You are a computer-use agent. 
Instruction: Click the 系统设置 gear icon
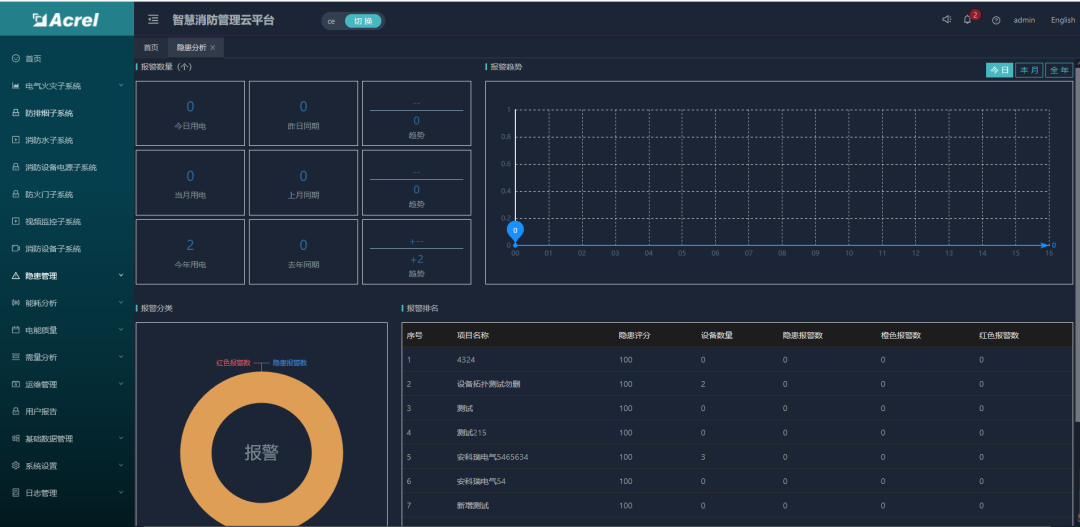coord(16,466)
